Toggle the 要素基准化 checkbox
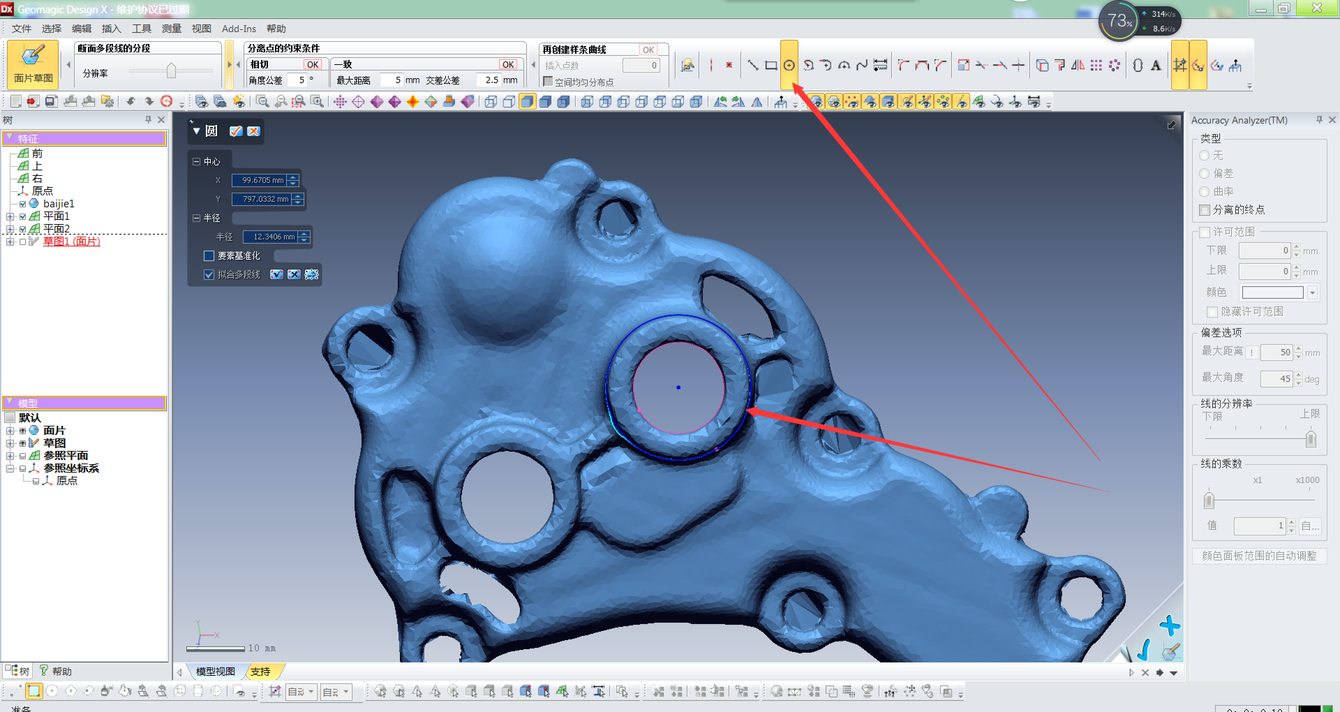The height and width of the screenshot is (712, 1340). pos(209,256)
